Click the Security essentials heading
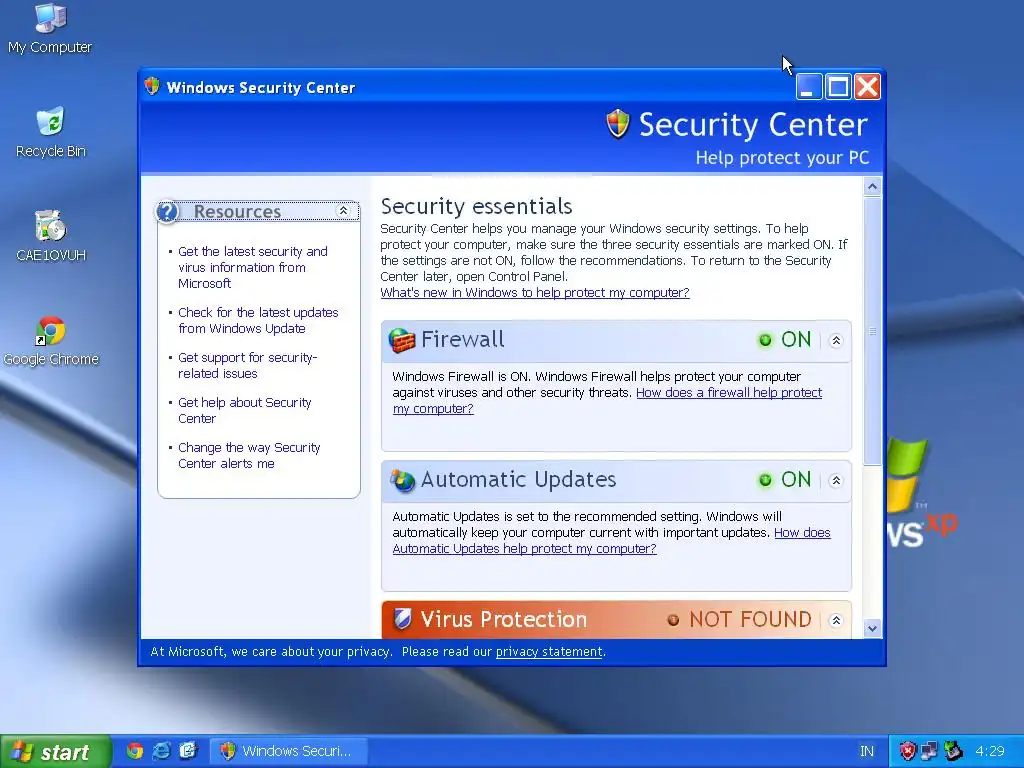Viewport: 1024px width, 768px height. click(476, 206)
